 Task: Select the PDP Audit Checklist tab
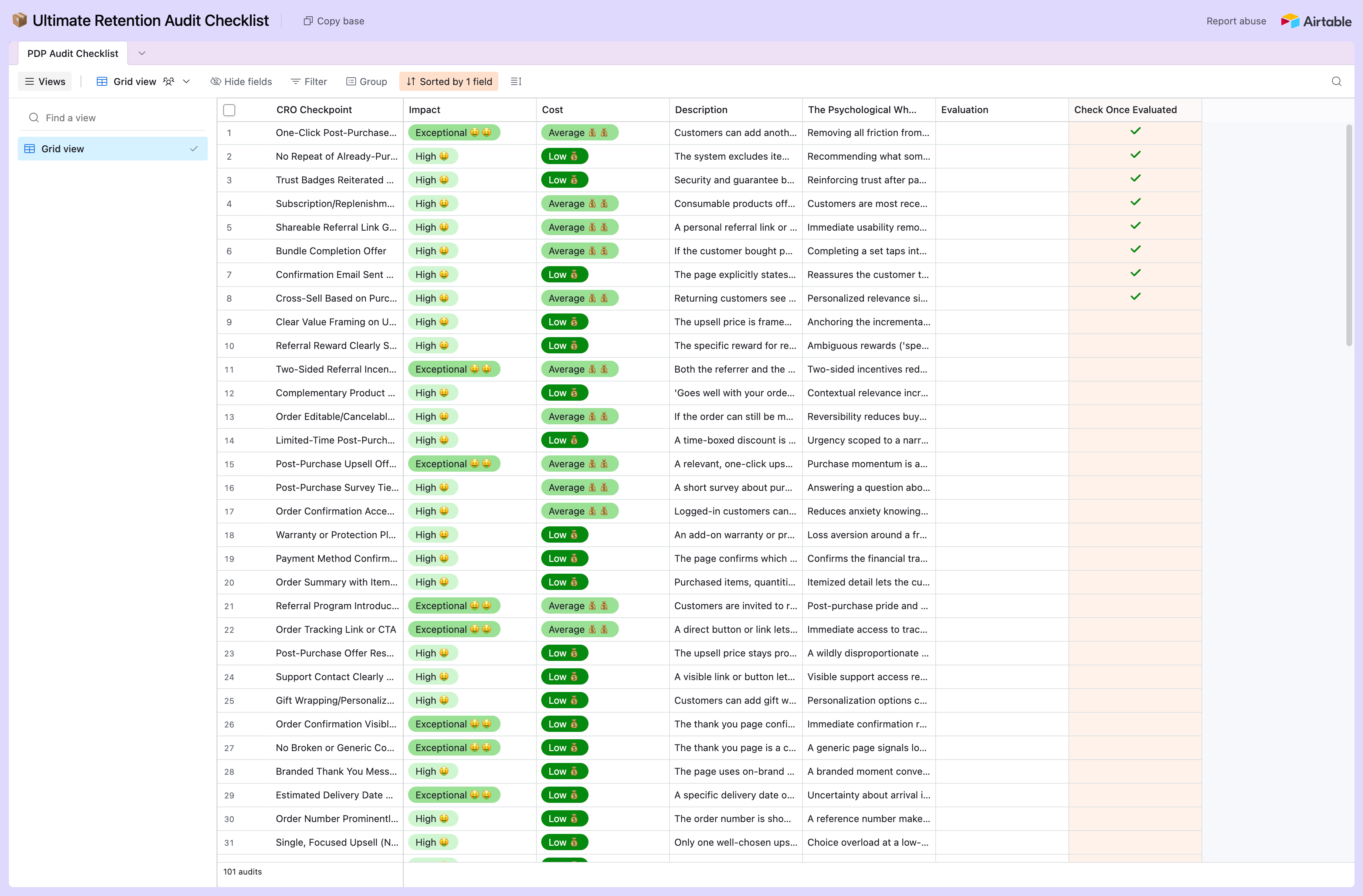point(73,53)
